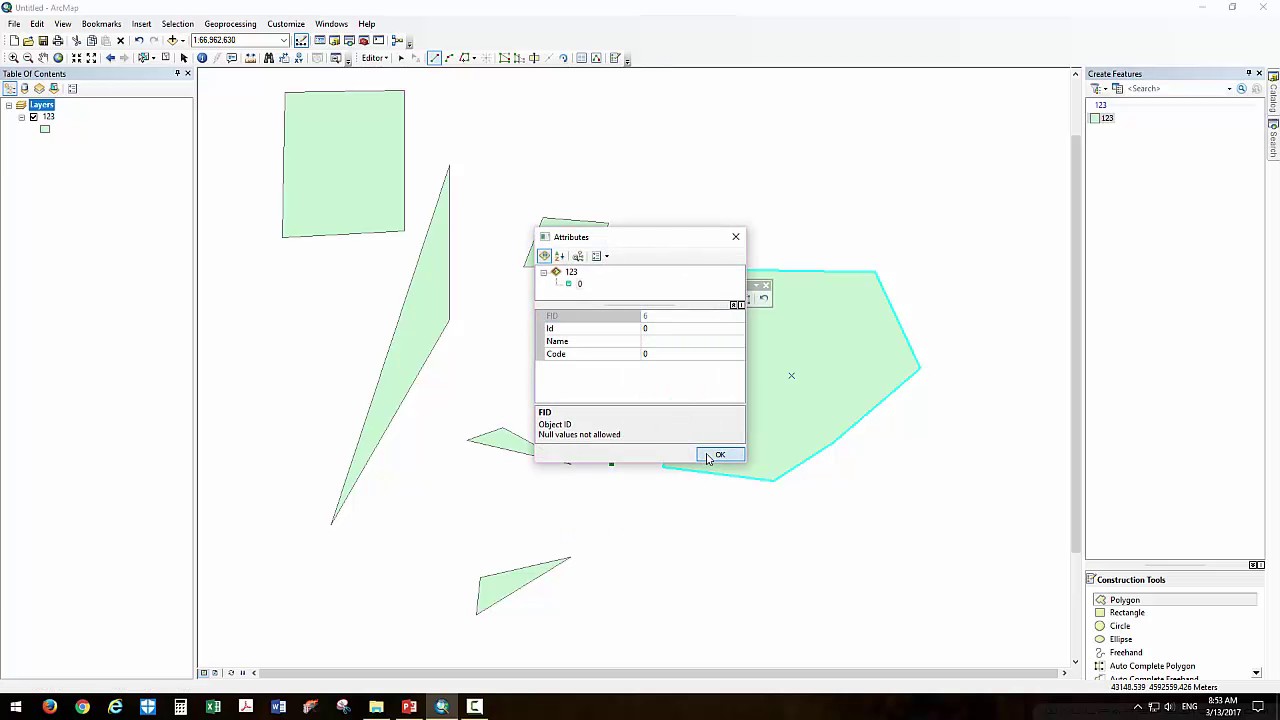Click the search magnifier in Create Features
Screen dimensions: 1280x720
pyautogui.click(x=1242, y=89)
